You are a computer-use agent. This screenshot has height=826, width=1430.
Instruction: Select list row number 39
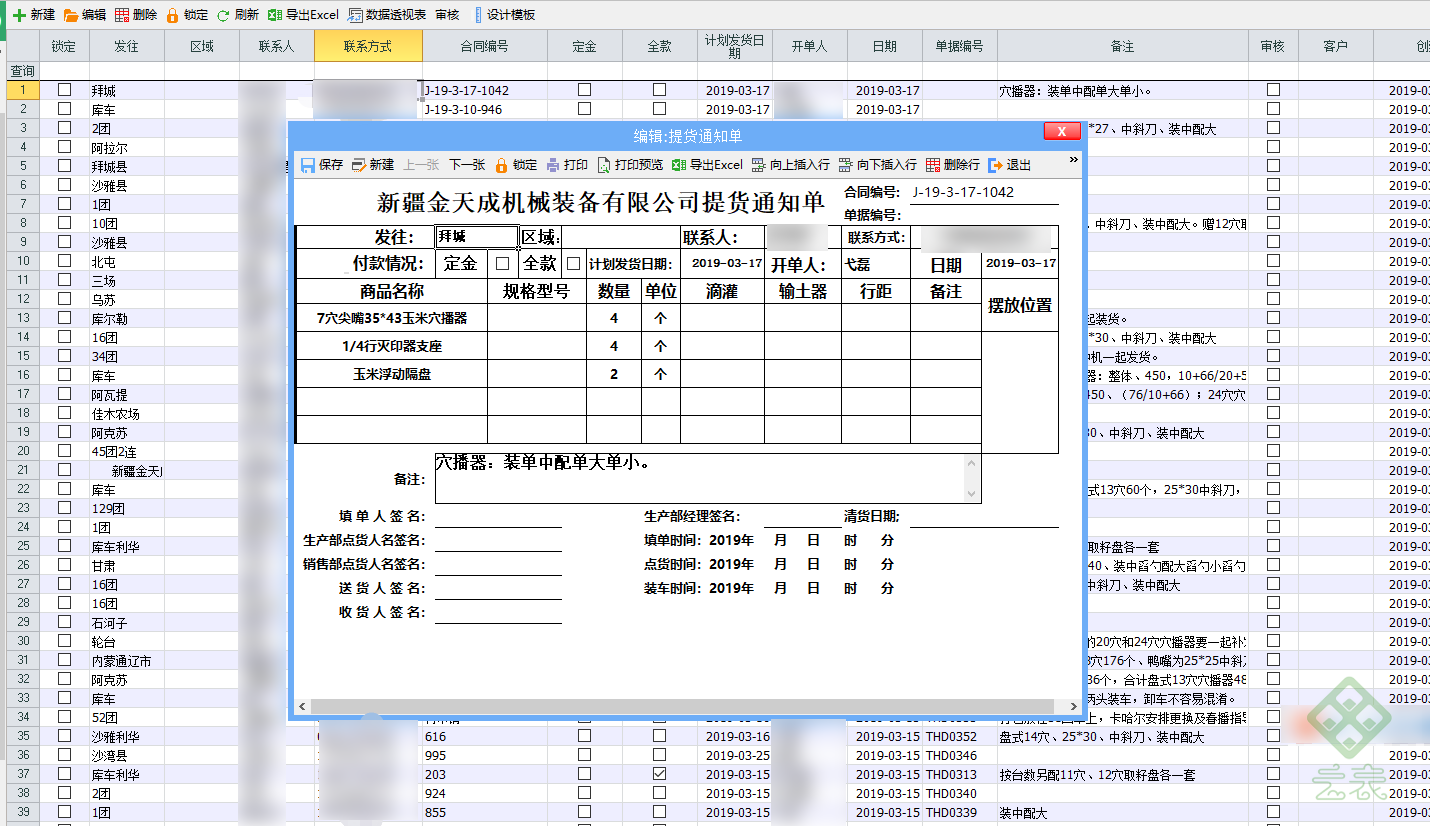tap(22, 812)
